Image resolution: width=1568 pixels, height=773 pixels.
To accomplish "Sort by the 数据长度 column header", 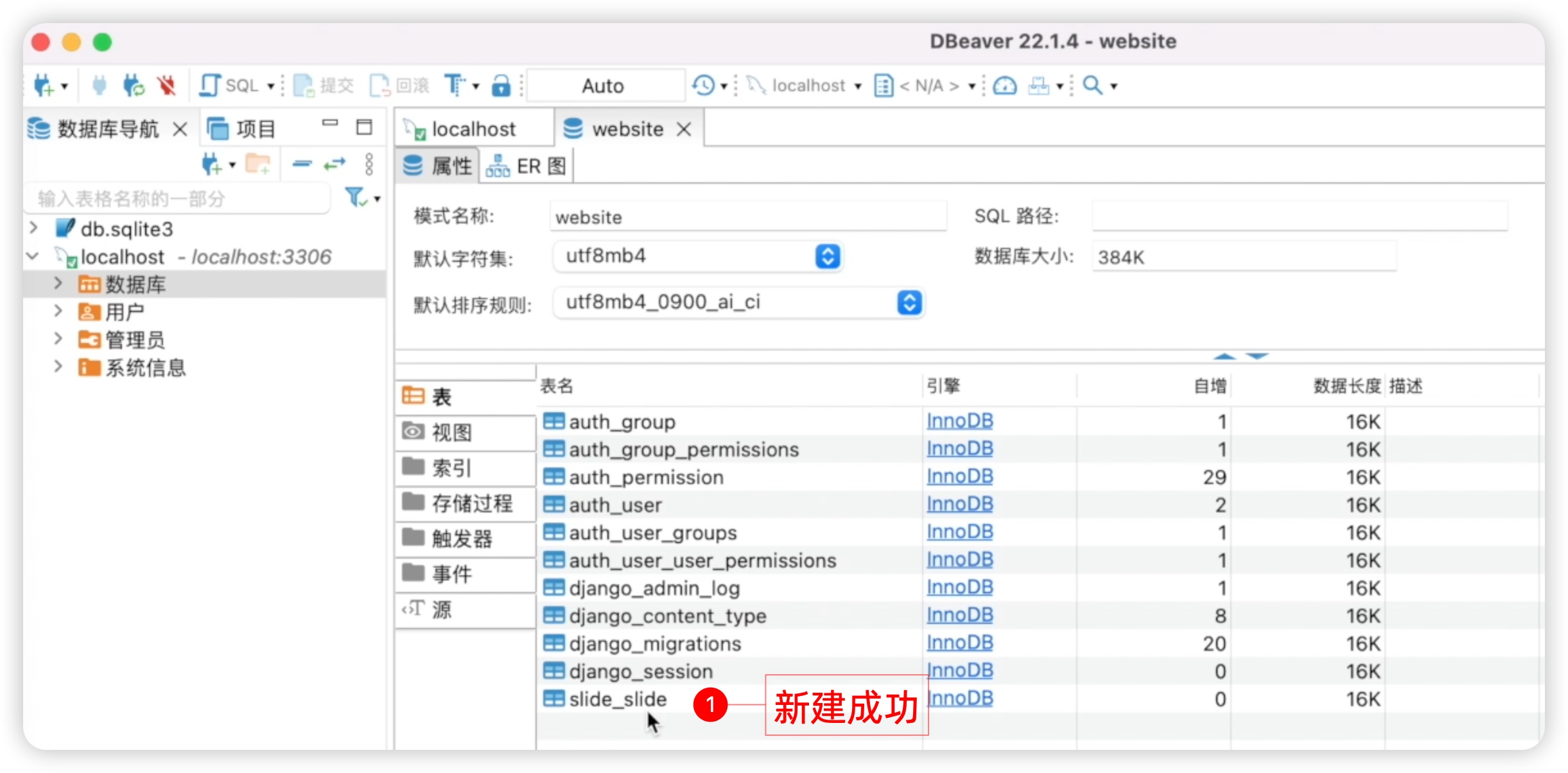I will click(1347, 386).
